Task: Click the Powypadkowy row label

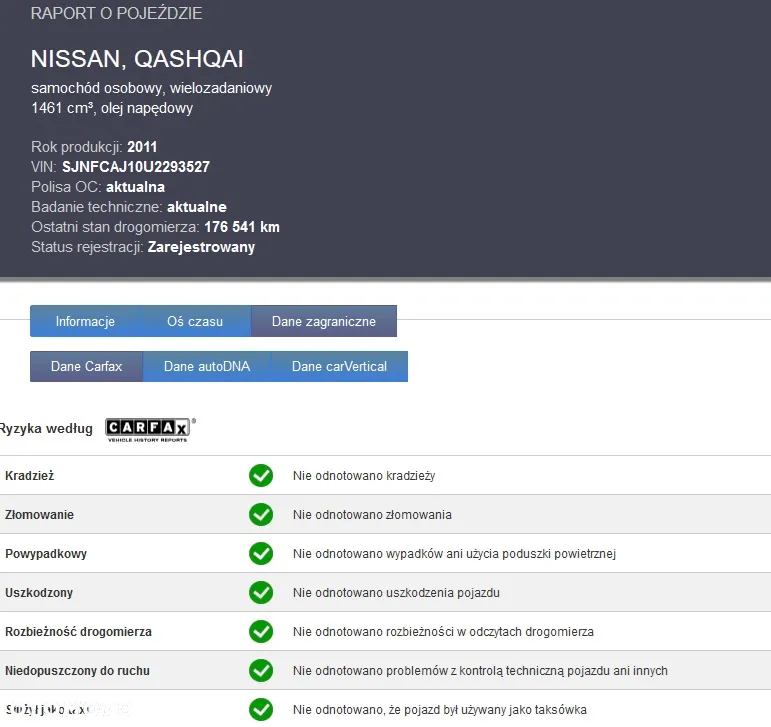Action: pyautogui.click(x=46, y=553)
